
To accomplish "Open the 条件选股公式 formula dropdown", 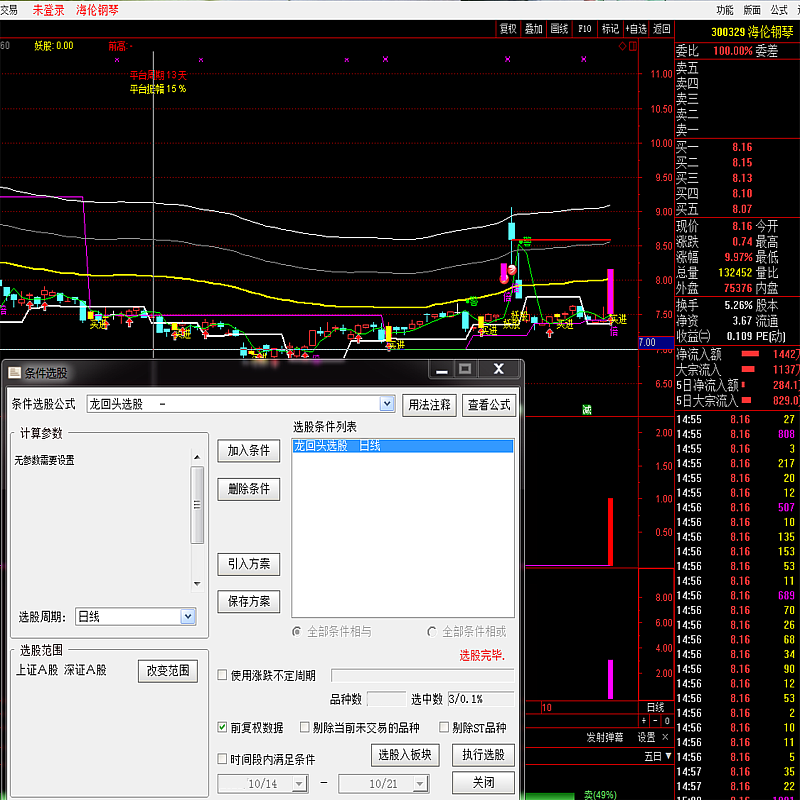I will click(x=387, y=404).
